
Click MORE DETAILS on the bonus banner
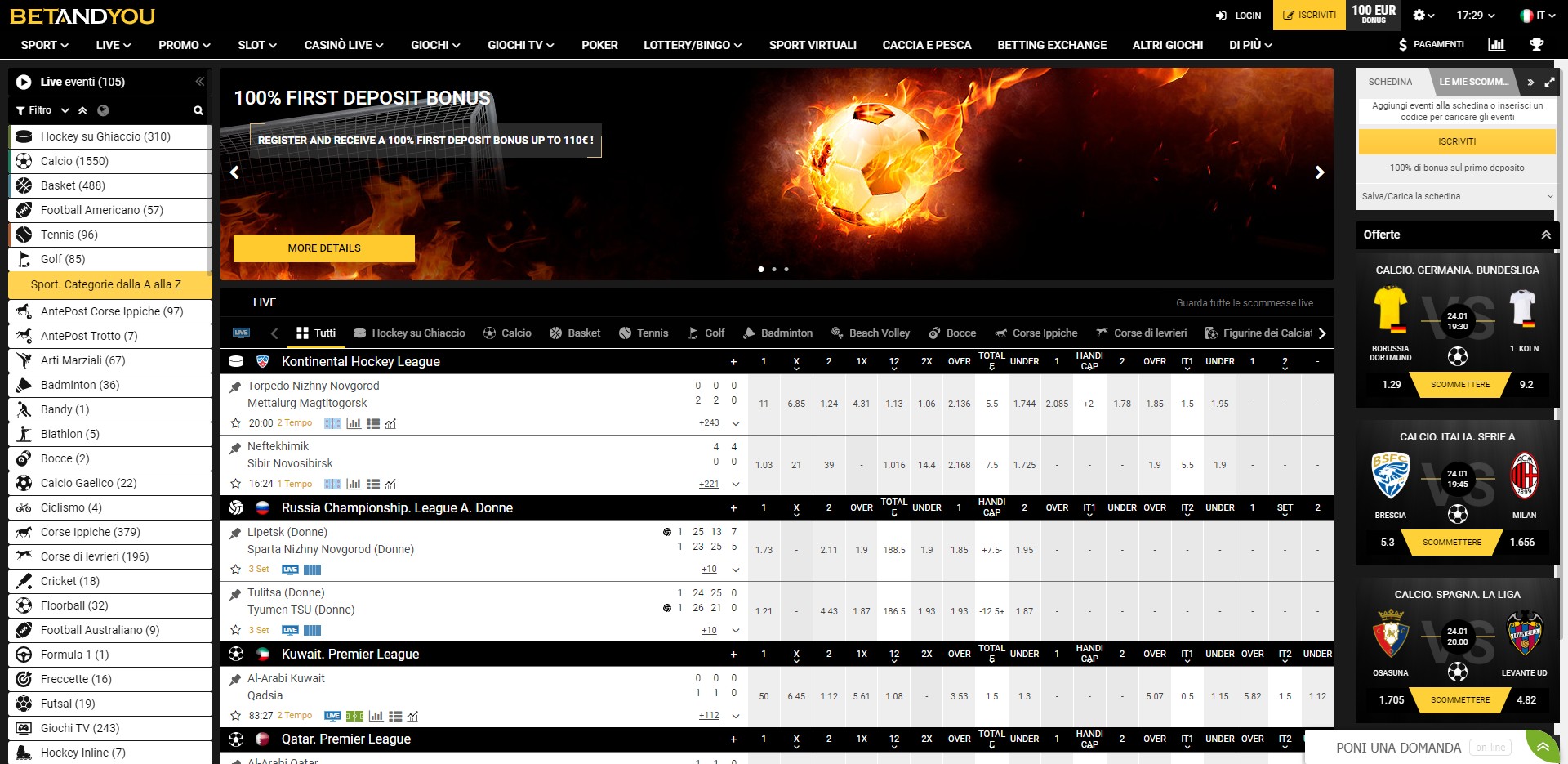click(x=324, y=248)
